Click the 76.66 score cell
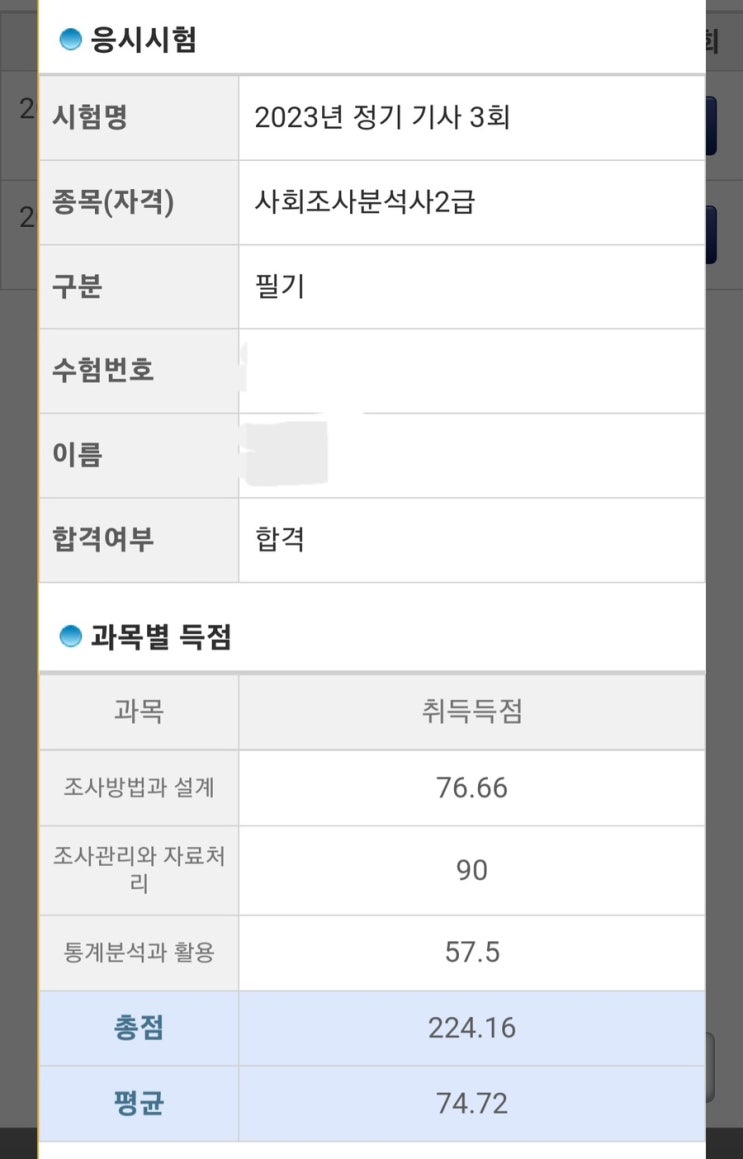 (x=471, y=788)
